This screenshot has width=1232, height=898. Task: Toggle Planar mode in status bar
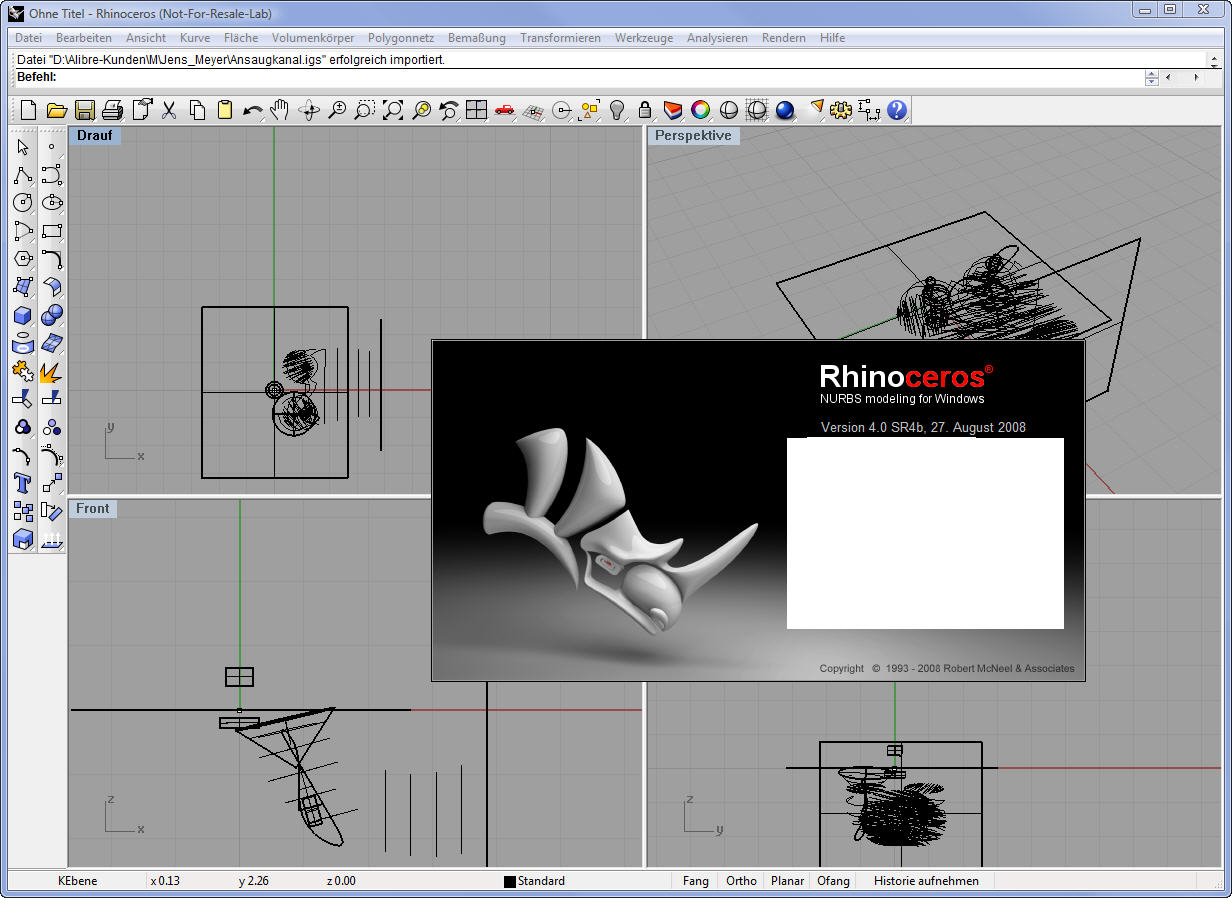(787, 881)
